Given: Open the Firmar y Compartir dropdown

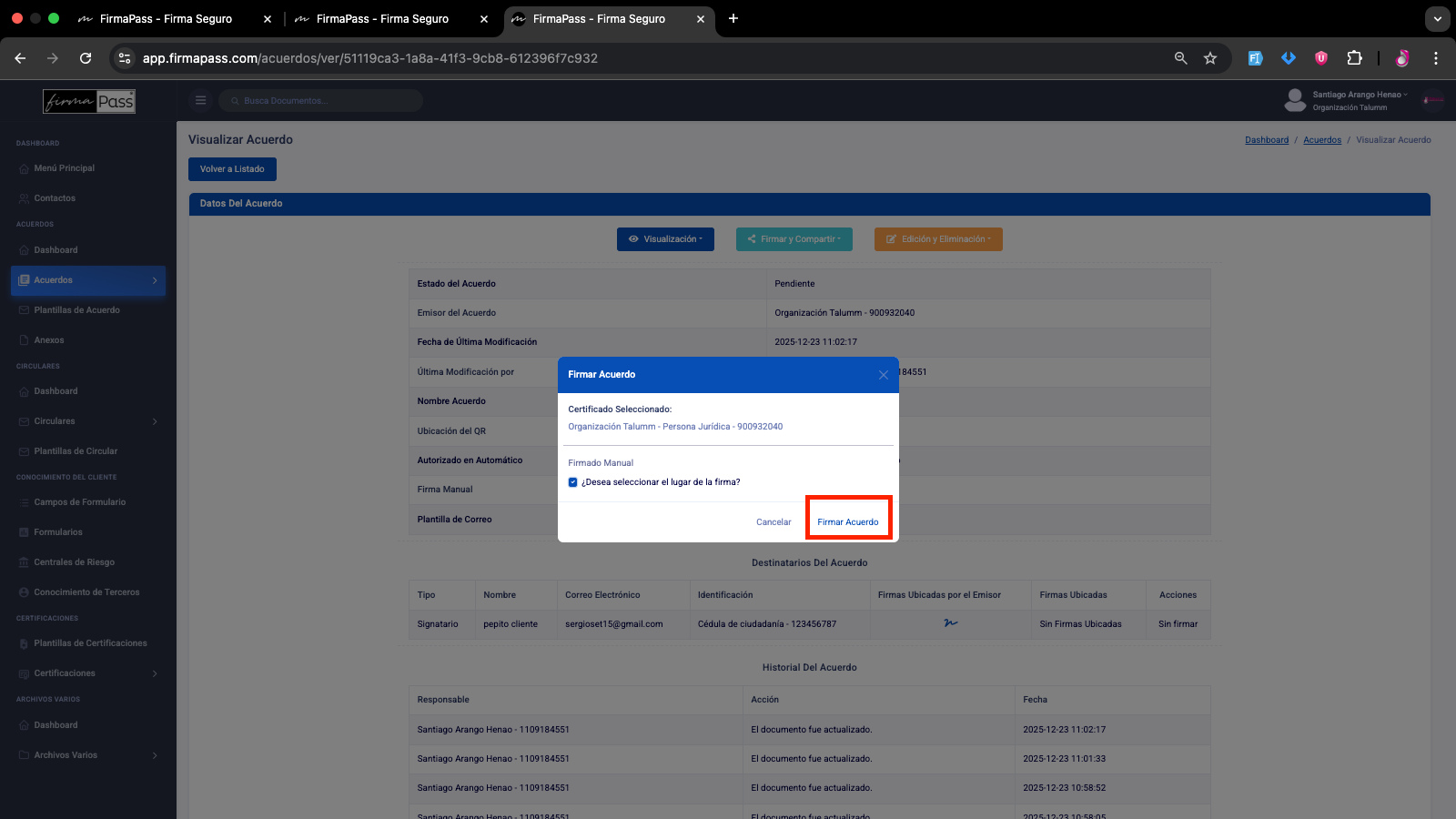Looking at the screenshot, I should pos(794,239).
